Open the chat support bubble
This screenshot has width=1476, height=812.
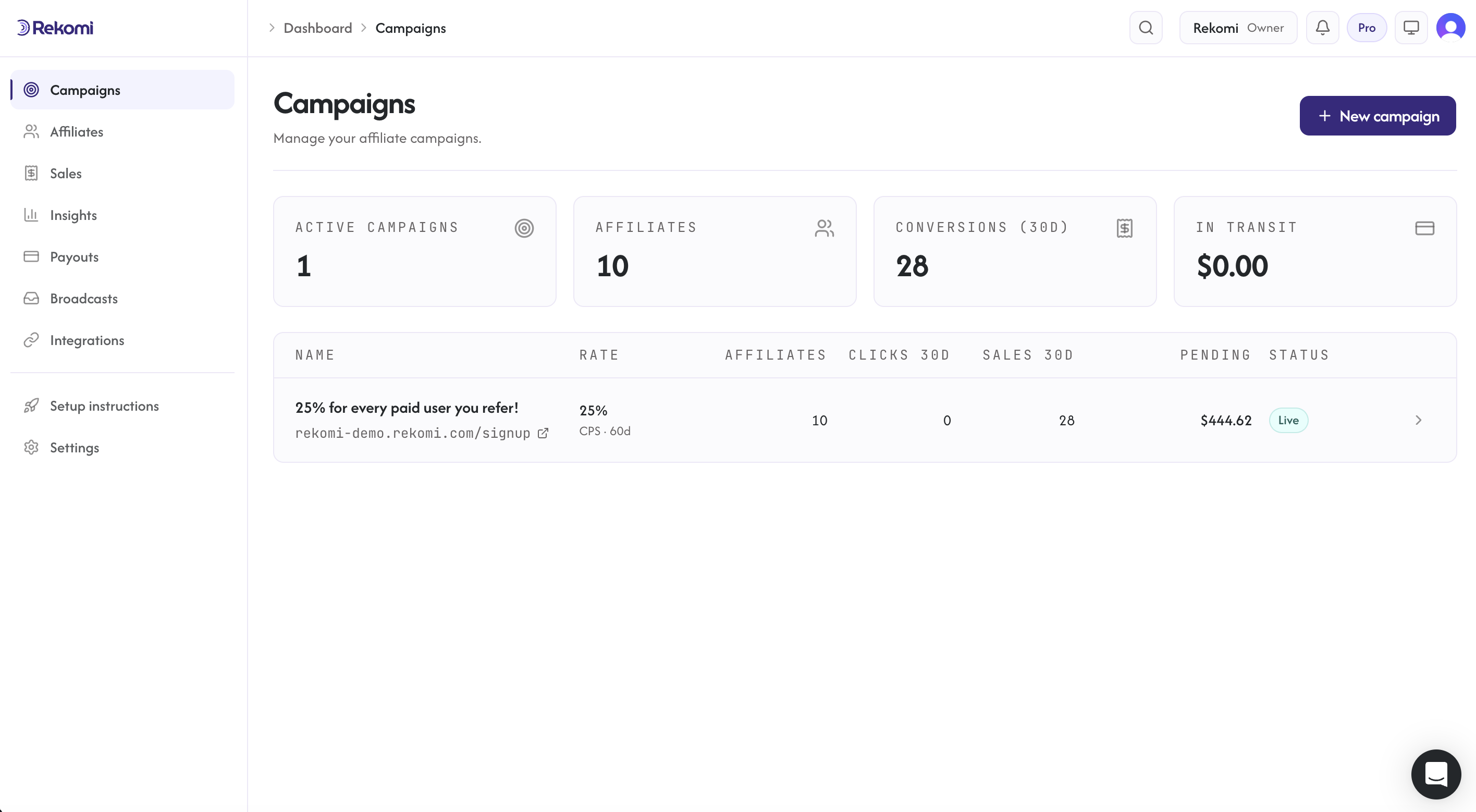click(x=1436, y=774)
